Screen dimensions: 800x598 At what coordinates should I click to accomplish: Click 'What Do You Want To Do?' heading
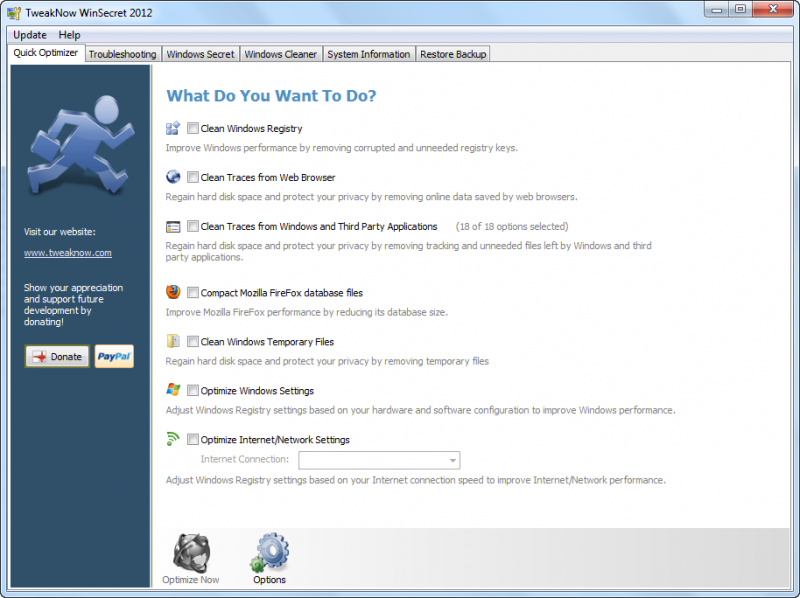click(x=271, y=95)
